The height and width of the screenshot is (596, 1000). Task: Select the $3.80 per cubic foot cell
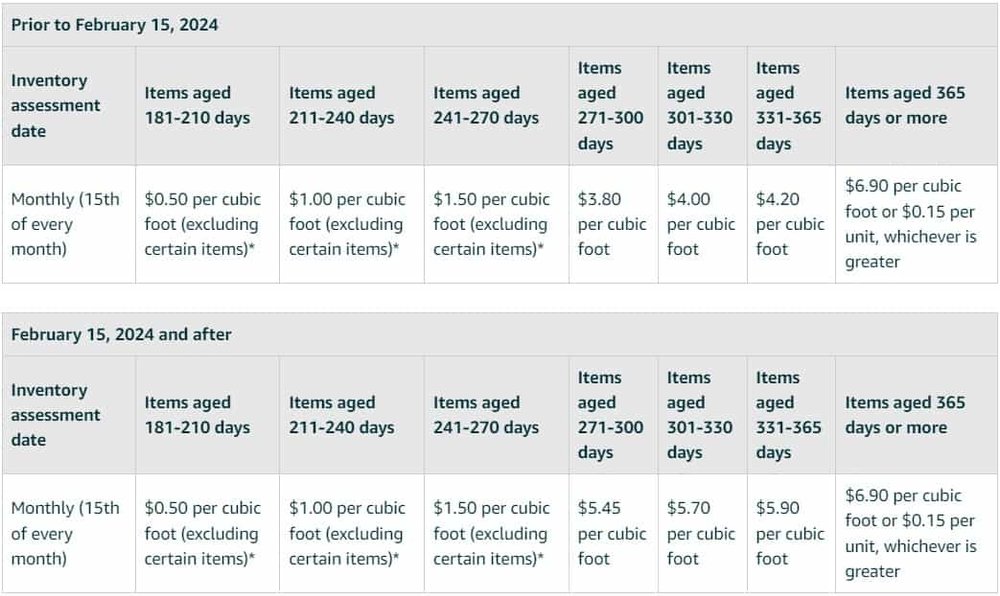pos(613,224)
